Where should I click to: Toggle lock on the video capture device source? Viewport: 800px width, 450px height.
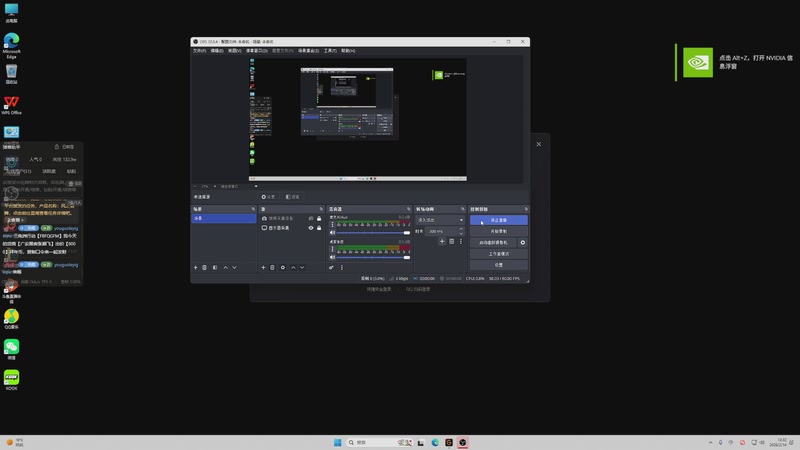pyautogui.click(x=319, y=218)
